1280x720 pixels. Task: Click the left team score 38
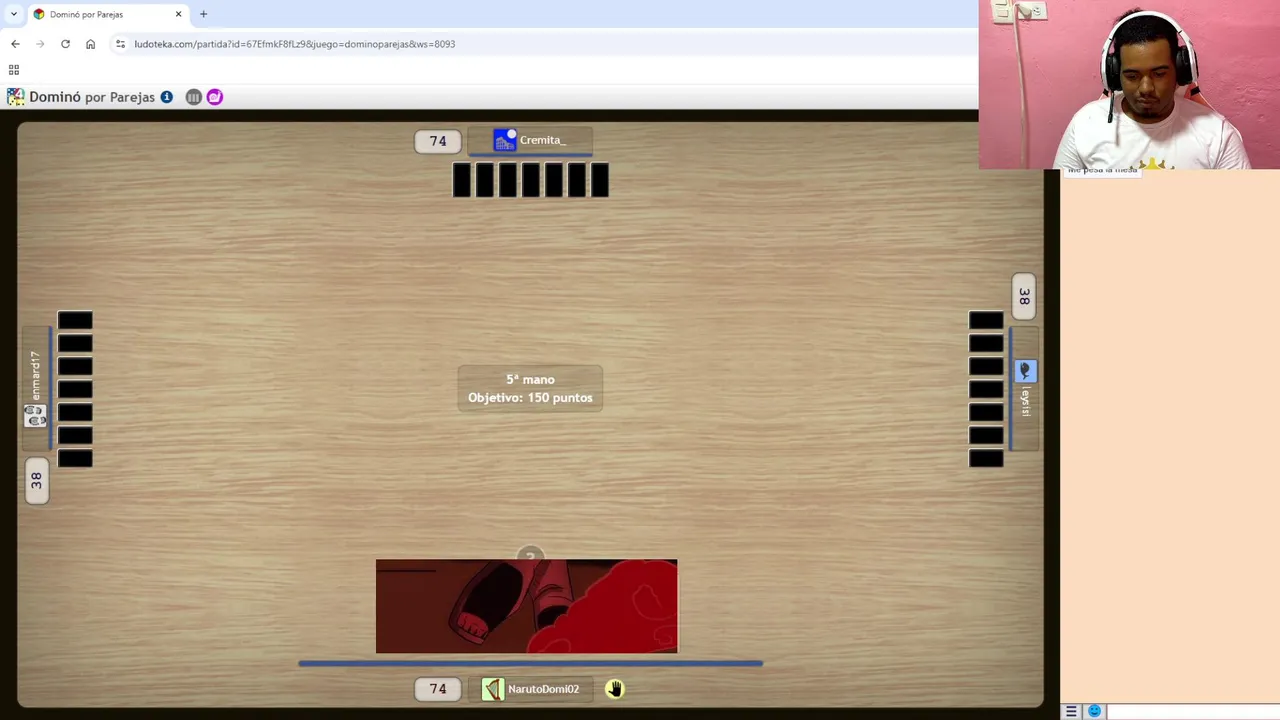pyautogui.click(x=37, y=481)
